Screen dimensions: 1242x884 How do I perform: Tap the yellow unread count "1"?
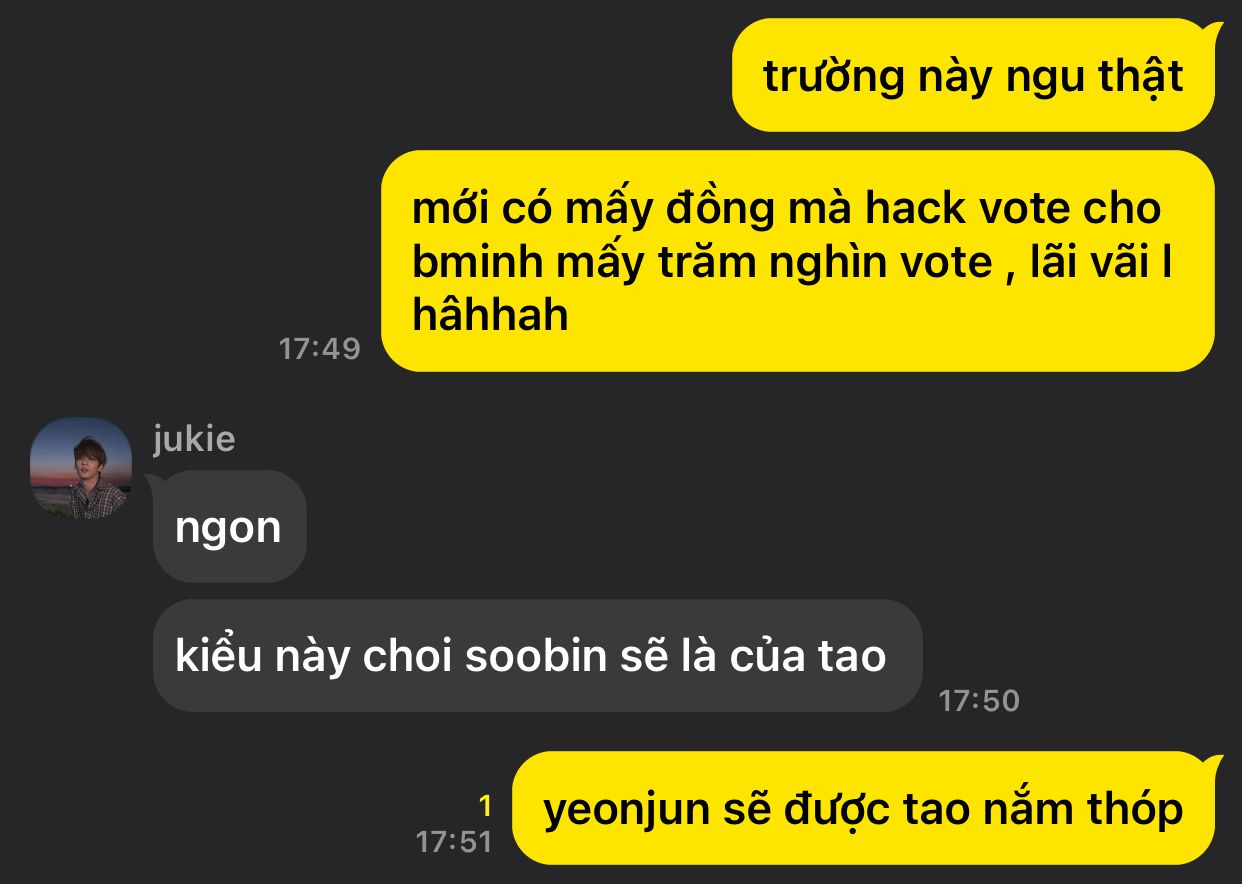click(486, 806)
